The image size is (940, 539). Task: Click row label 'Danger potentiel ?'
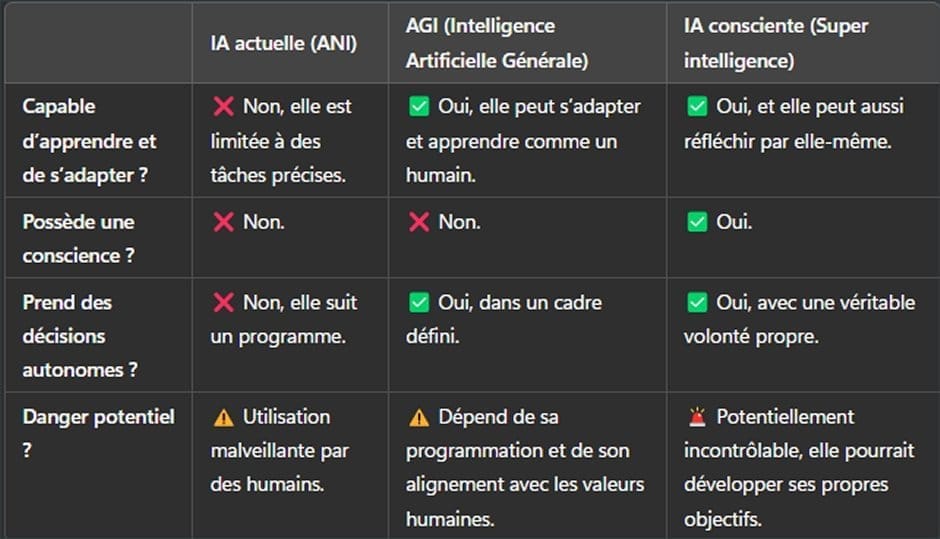[98, 433]
